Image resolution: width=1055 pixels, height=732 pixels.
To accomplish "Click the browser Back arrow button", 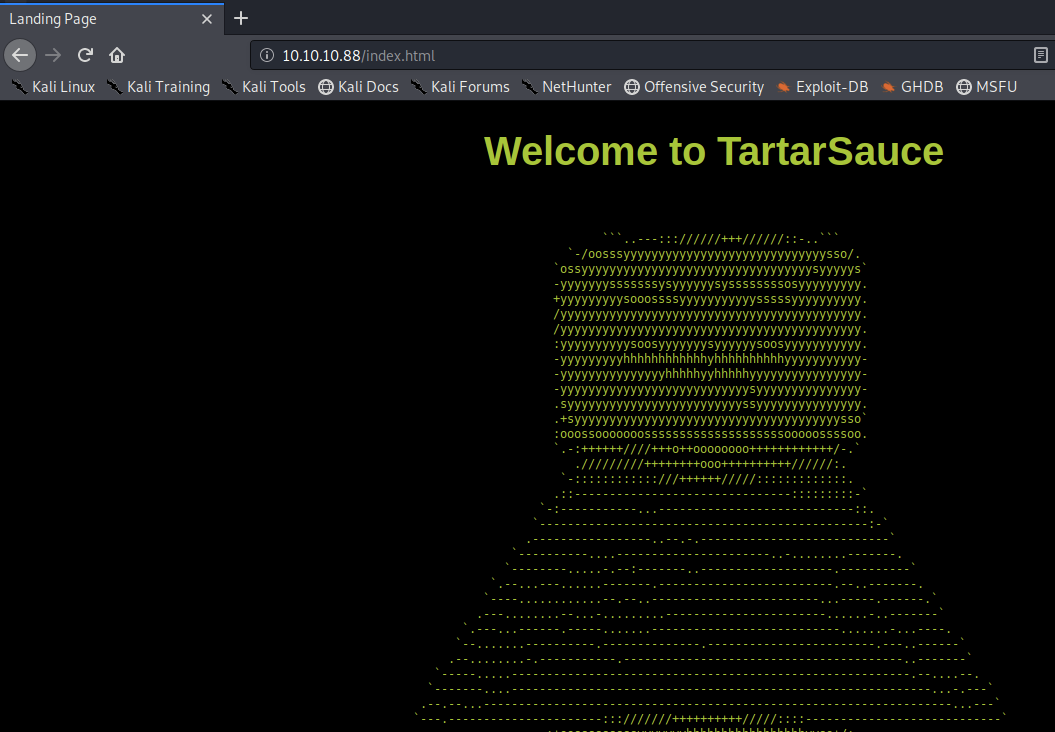I will [20, 55].
